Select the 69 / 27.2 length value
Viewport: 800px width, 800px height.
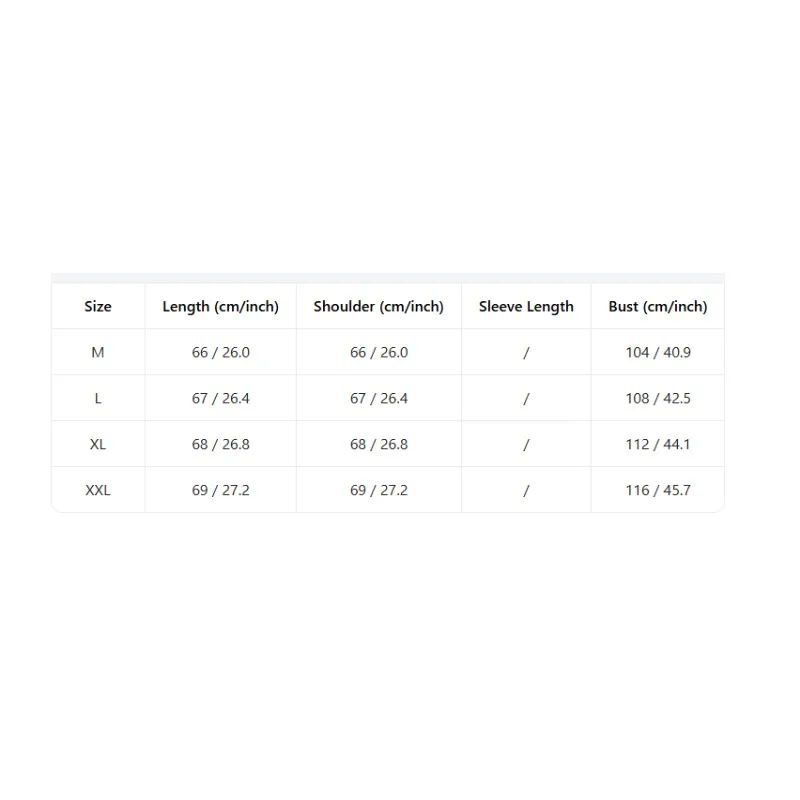pos(220,490)
